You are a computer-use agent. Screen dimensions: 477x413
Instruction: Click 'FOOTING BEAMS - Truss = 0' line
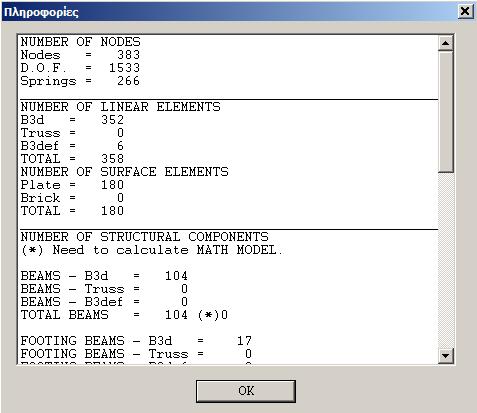click(136, 354)
